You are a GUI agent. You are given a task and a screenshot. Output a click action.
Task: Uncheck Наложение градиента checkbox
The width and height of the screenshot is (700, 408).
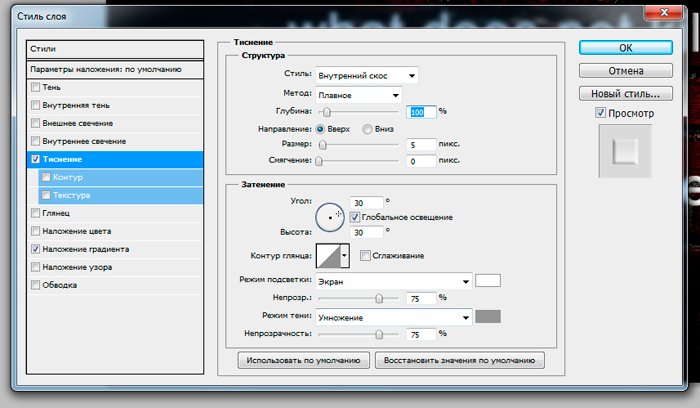[37, 249]
